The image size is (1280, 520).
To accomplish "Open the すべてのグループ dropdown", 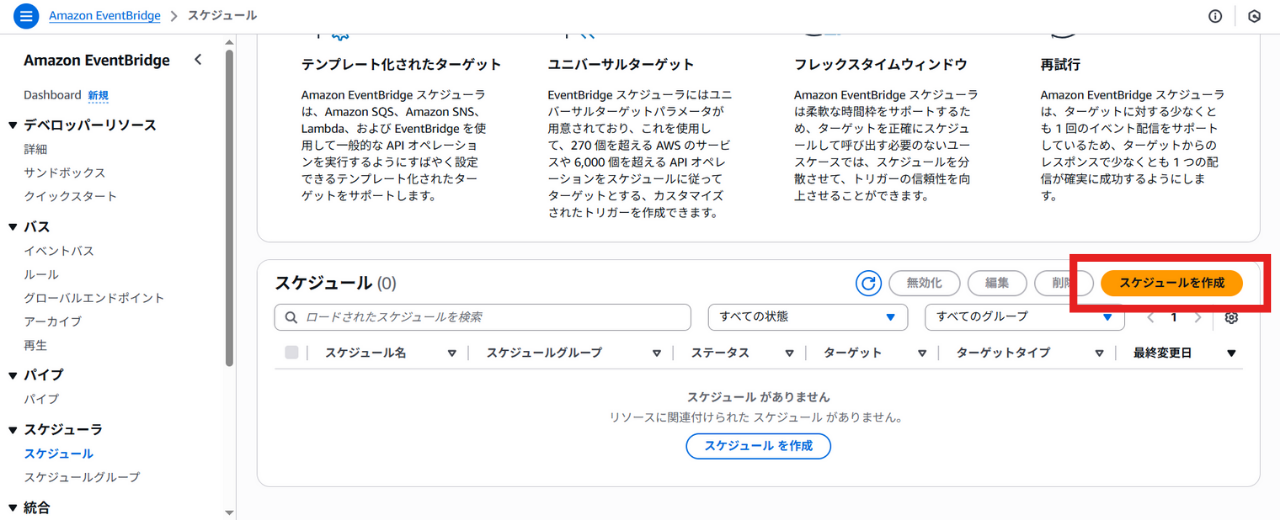I will point(1025,317).
